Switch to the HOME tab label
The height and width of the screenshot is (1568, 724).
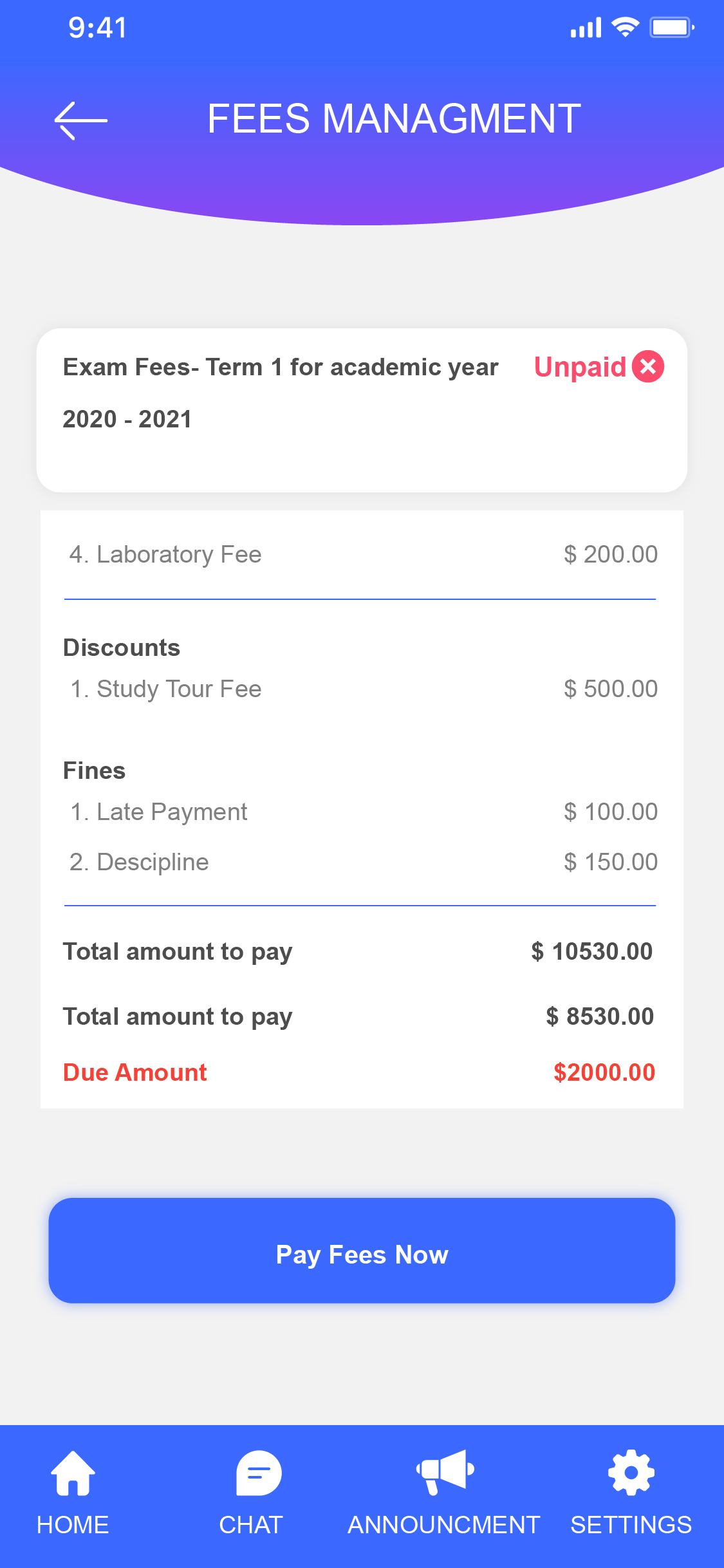73,1525
